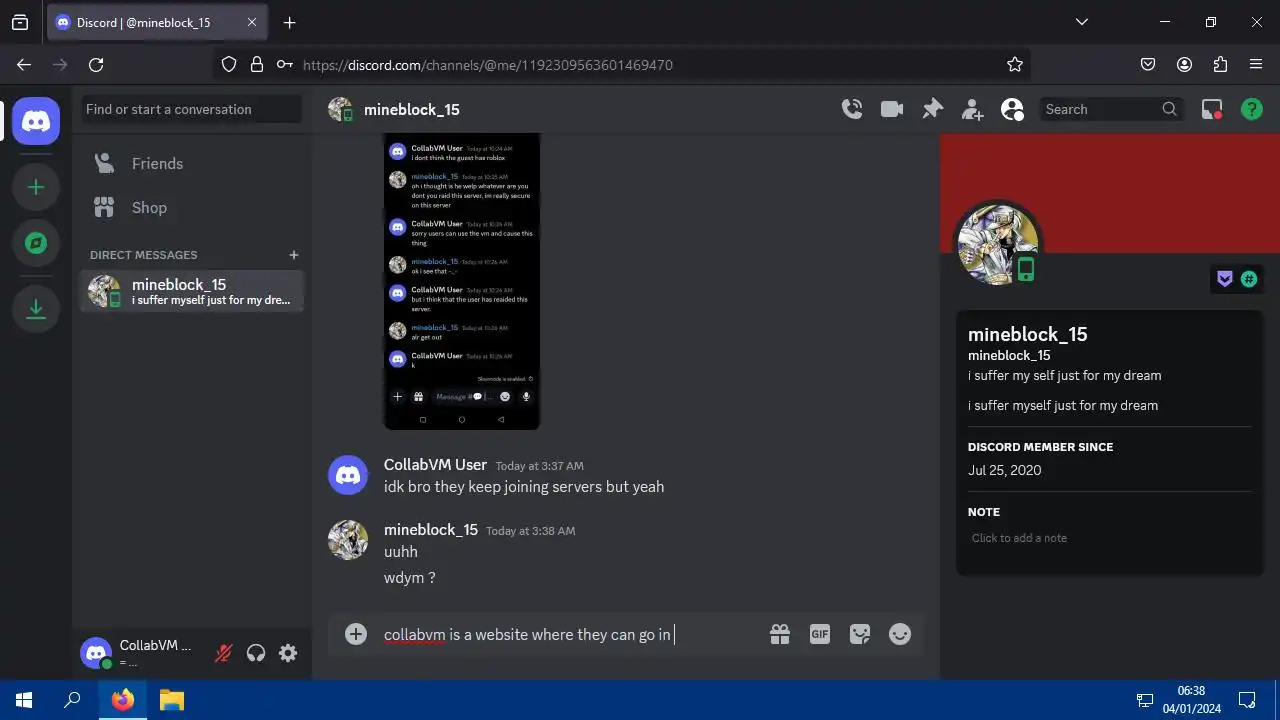Open the notification center icon
This screenshot has width=1280, height=720.
click(1247, 700)
